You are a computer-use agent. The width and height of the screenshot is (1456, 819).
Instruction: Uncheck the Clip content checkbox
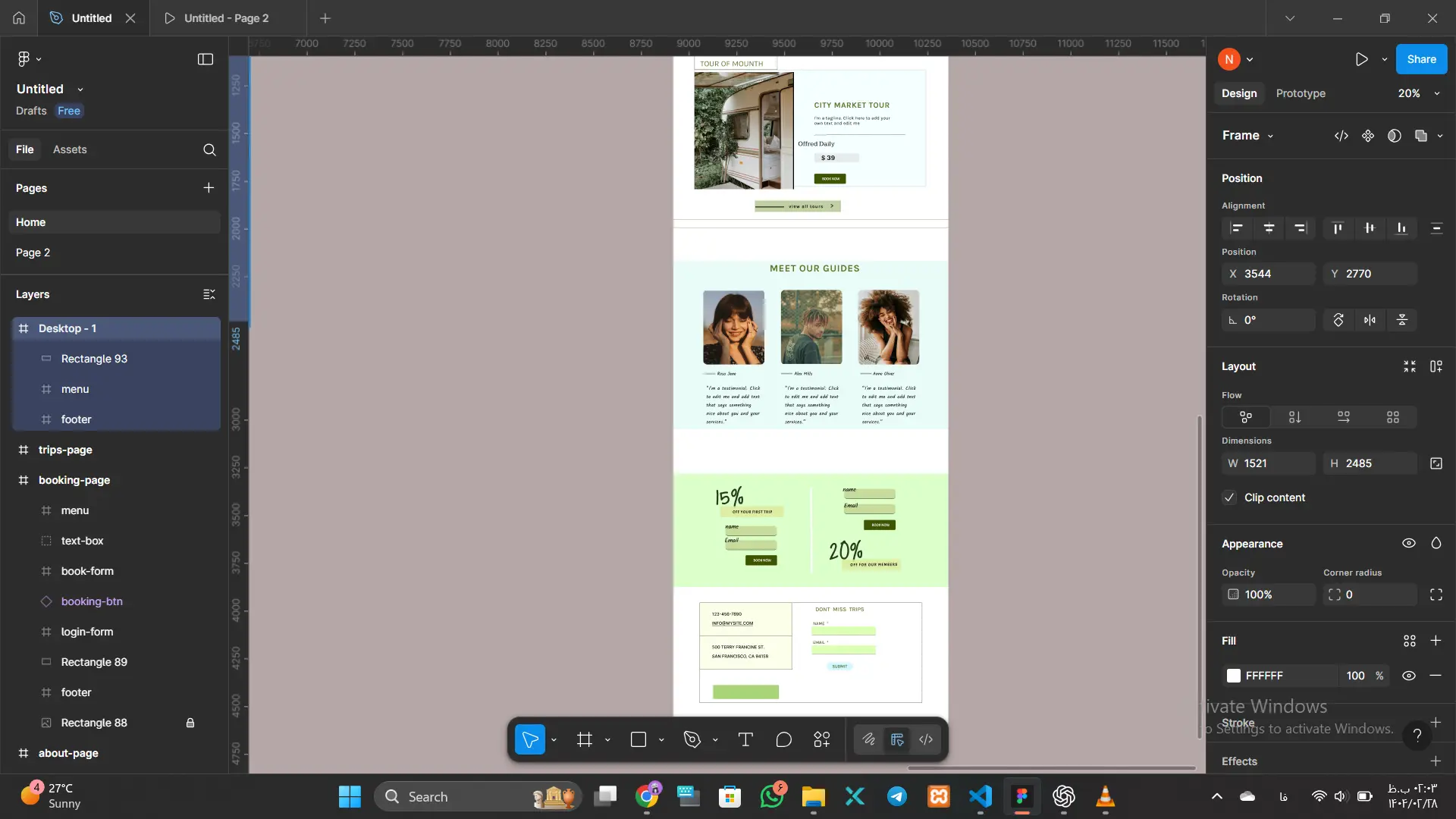tap(1230, 497)
